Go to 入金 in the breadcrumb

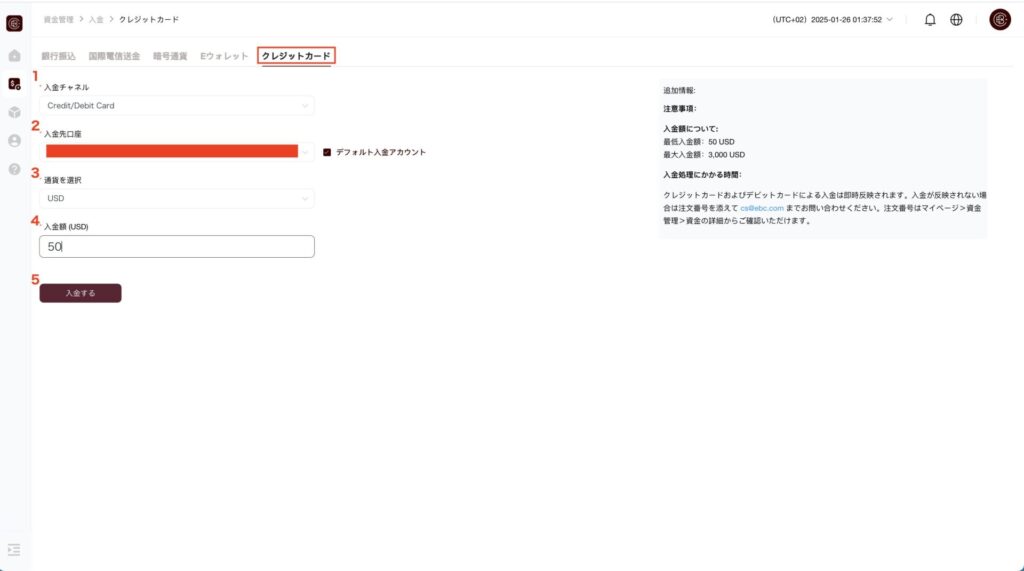coord(96,20)
